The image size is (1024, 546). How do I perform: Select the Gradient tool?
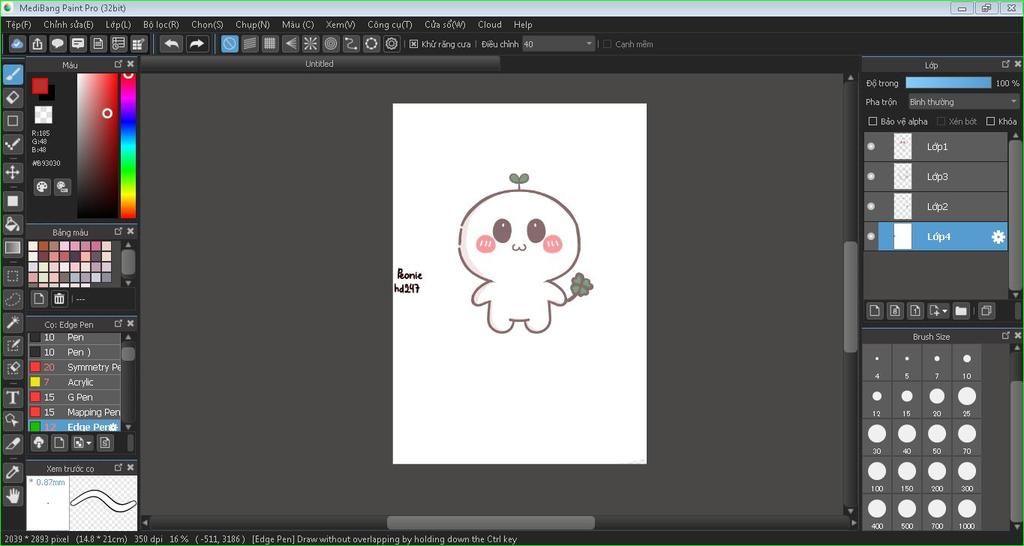point(12,248)
